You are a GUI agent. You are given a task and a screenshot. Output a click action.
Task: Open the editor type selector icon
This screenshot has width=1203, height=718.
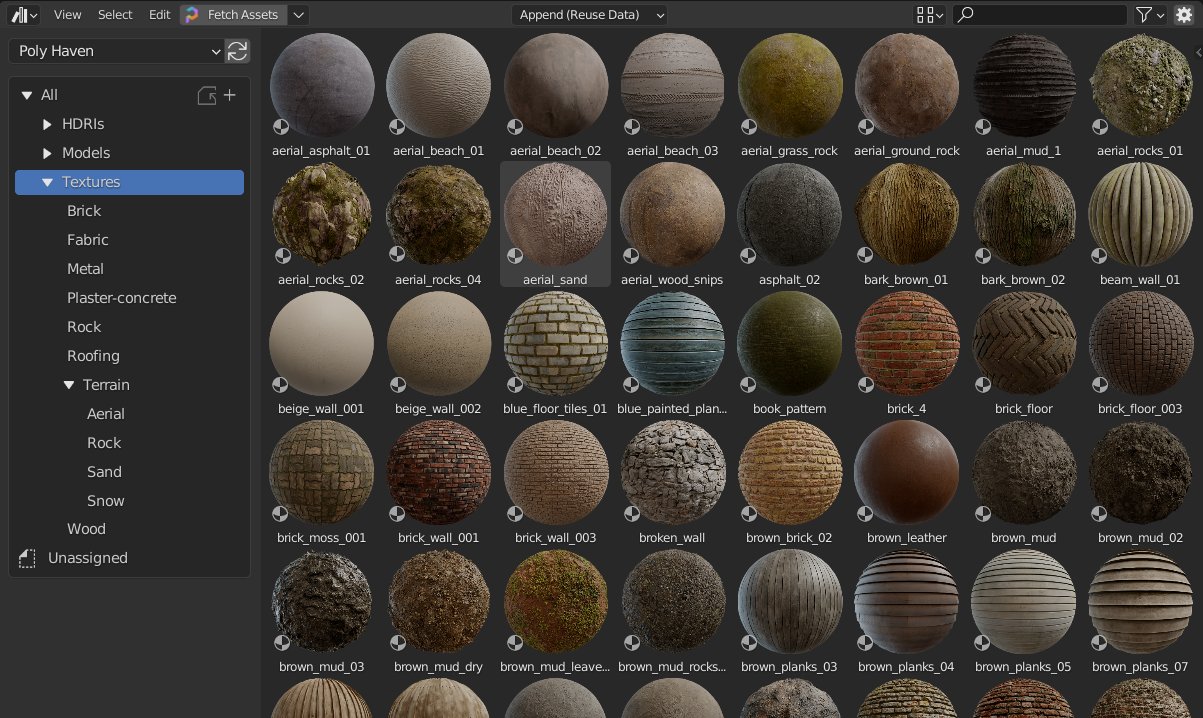[x=24, y=15]
